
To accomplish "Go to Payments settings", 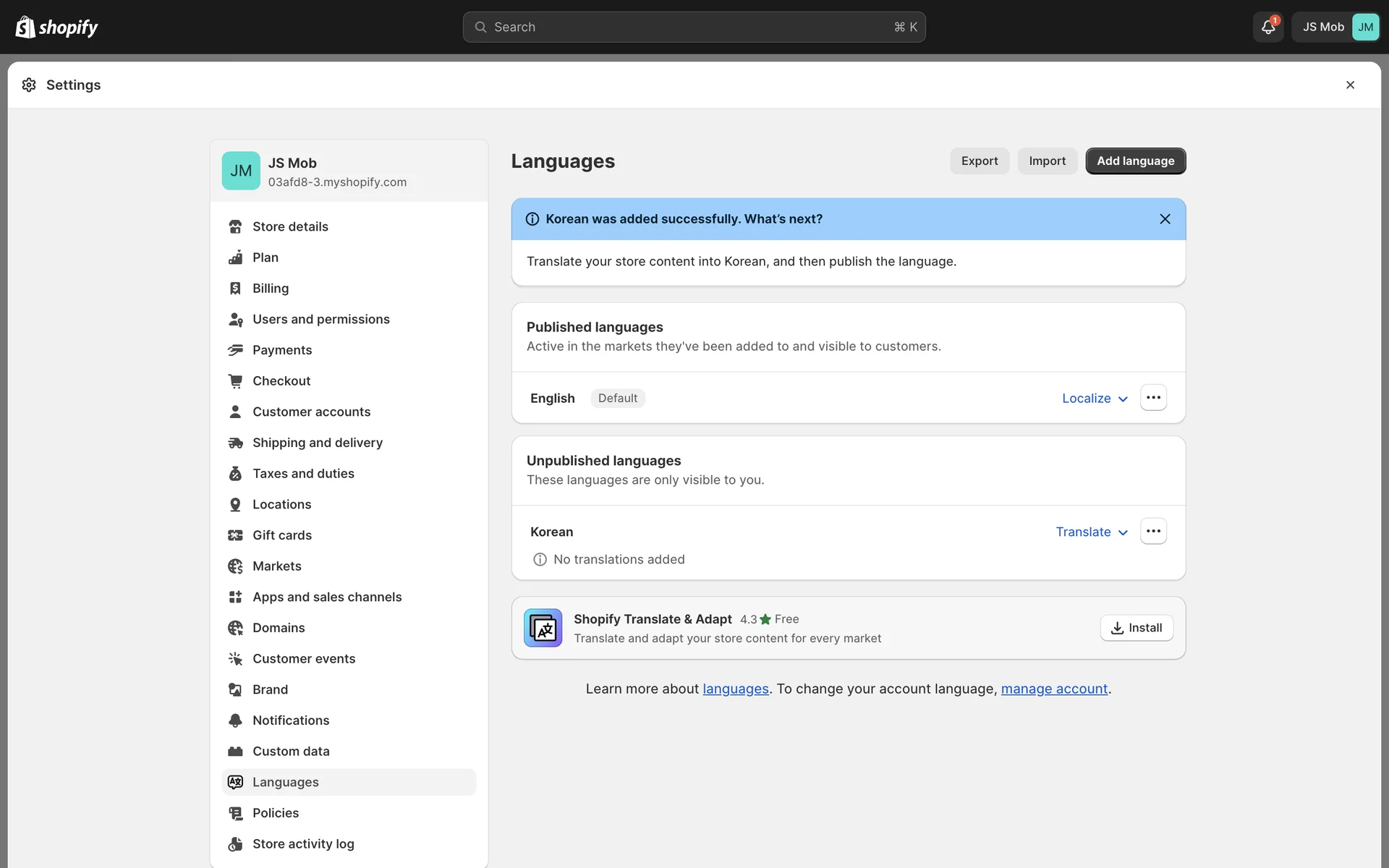I will 282,350.
